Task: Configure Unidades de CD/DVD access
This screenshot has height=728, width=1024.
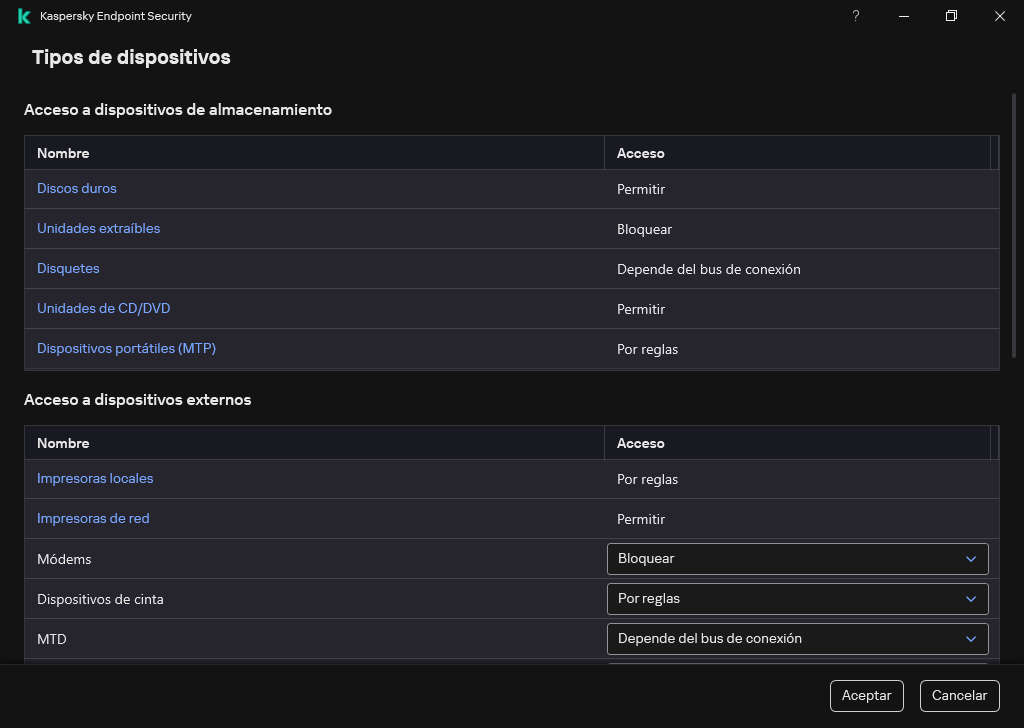Action: pyautogui.click(x=103, y=308)
